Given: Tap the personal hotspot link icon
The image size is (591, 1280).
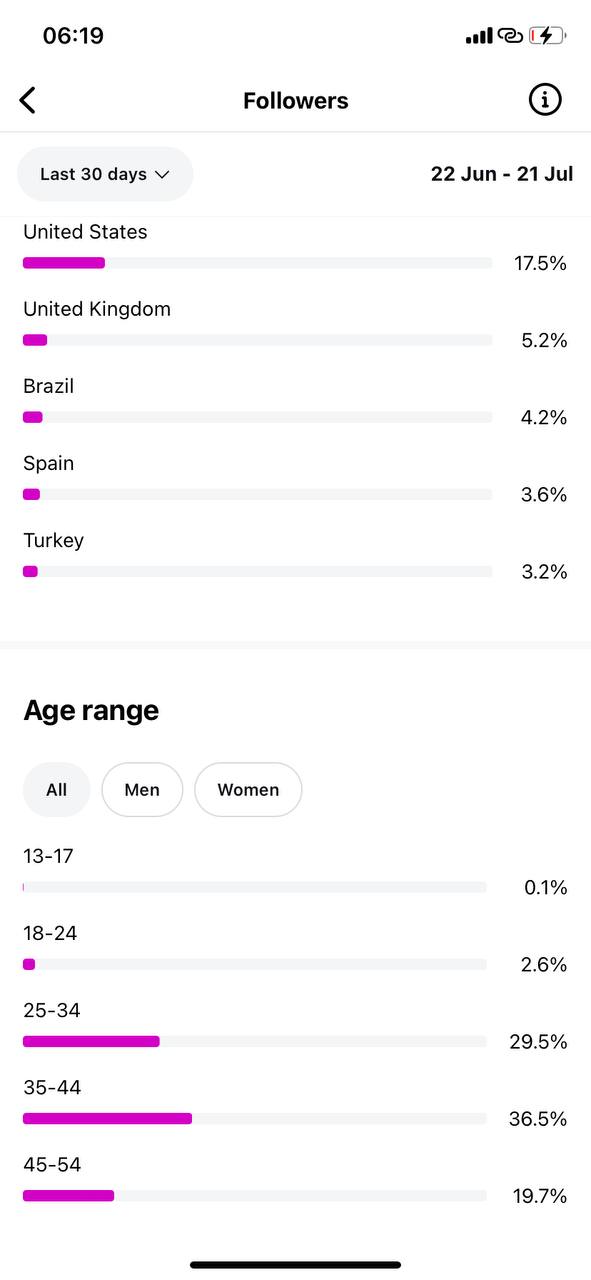Looking at the screenshot, I should point(511,36).
